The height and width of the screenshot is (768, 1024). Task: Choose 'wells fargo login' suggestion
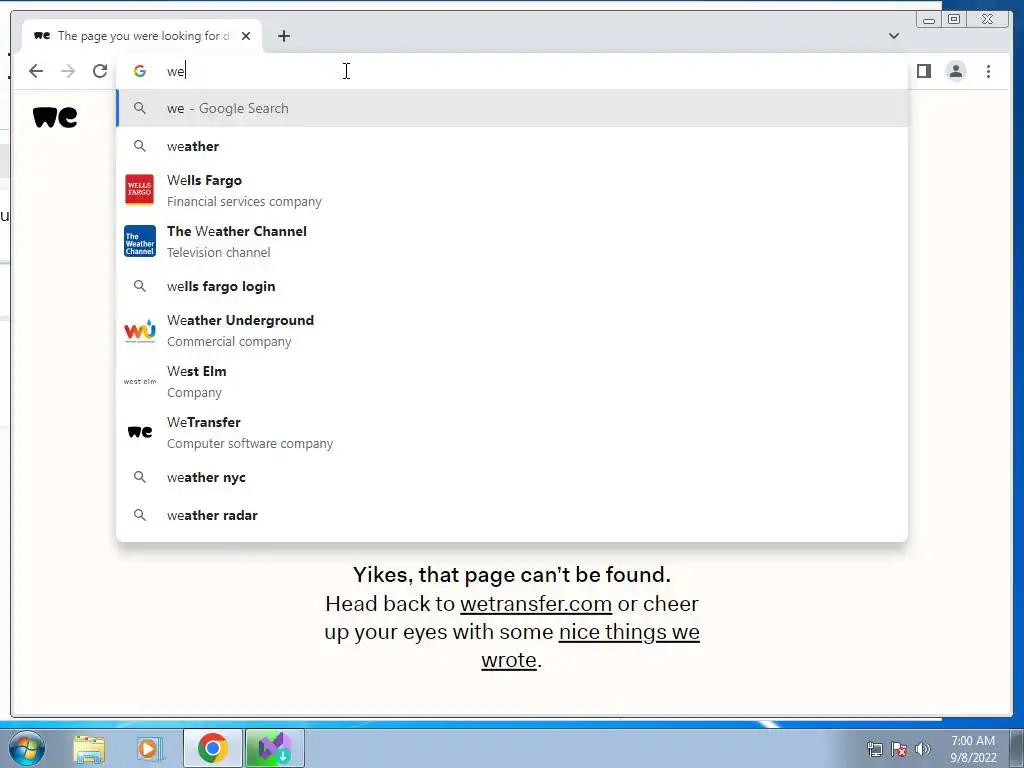coord(512,286)
